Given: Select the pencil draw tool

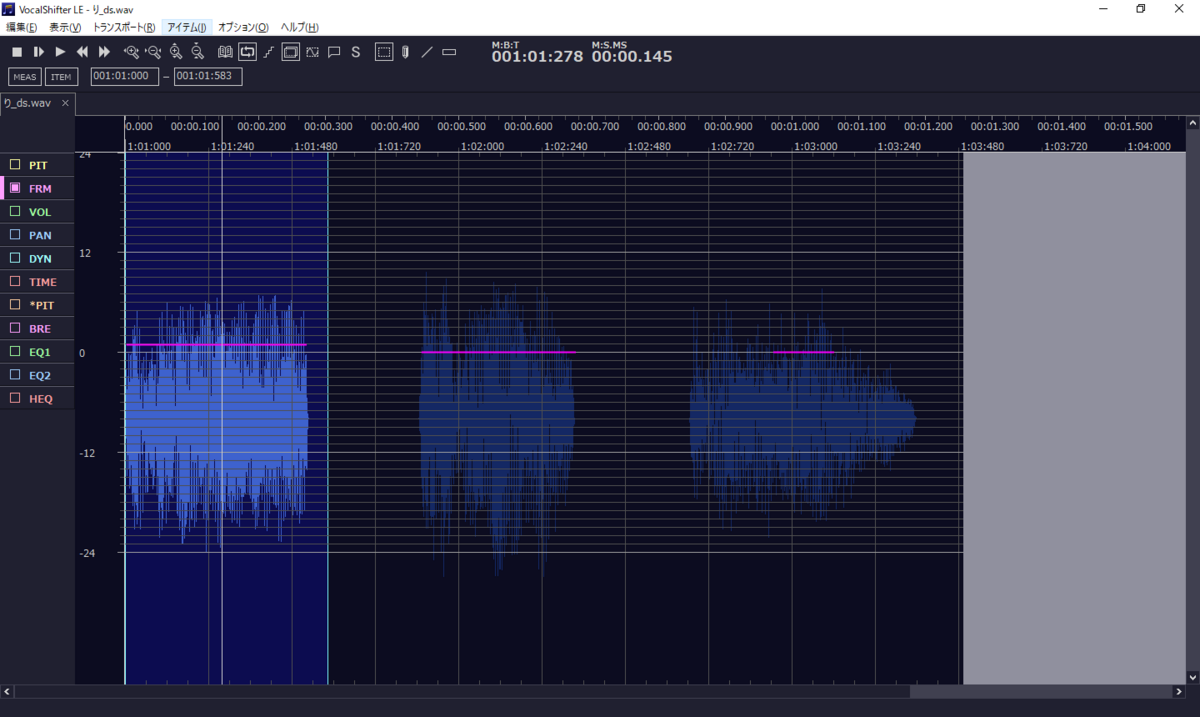Looking at the screenshot, I should coord(405,52).
